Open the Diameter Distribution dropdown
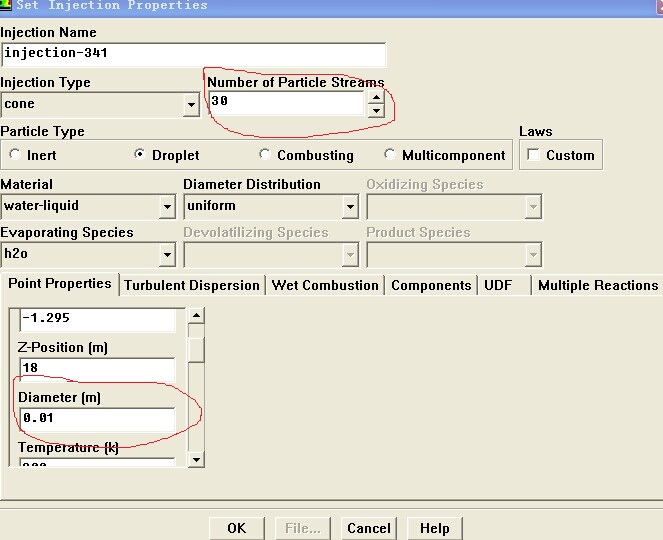This screenshot has width=663, height=540. [349, 207]
